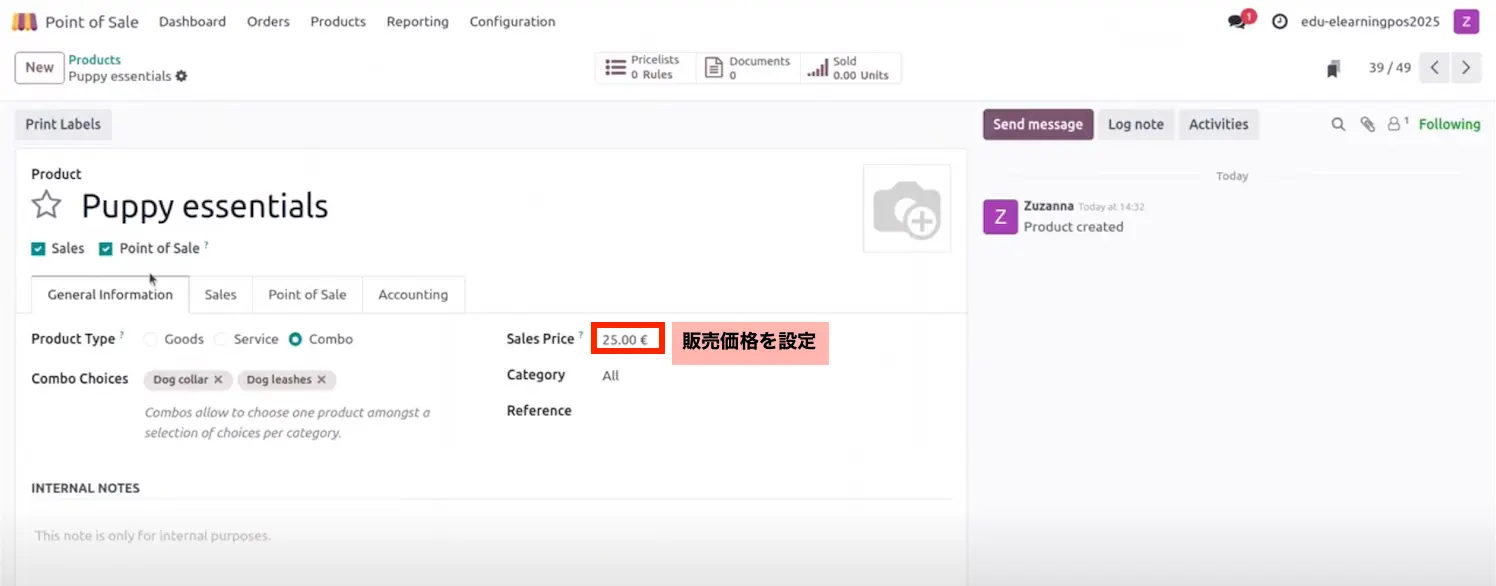Screen dimensions: 1496x586
Task: Search messages with the magnifier icon
Action: [x=1338, y=125]
